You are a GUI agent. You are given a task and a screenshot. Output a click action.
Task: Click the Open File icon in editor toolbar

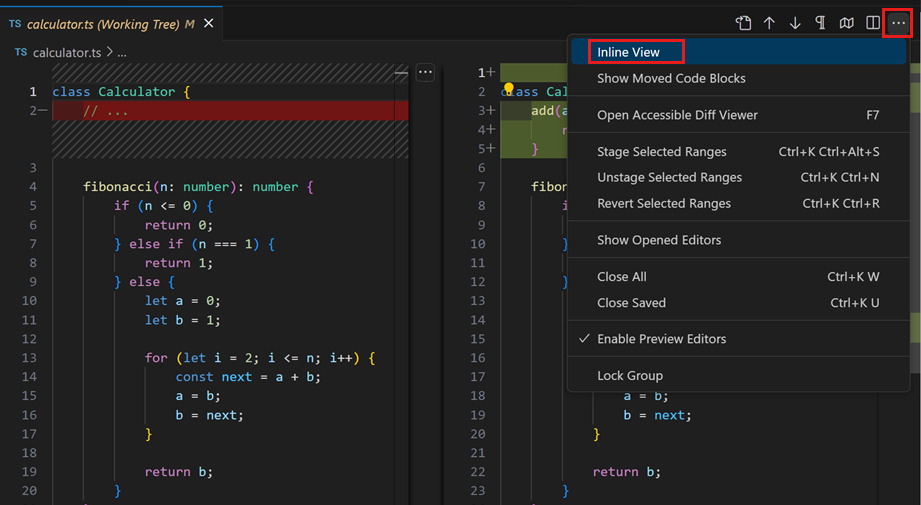(x=743, y=23)
